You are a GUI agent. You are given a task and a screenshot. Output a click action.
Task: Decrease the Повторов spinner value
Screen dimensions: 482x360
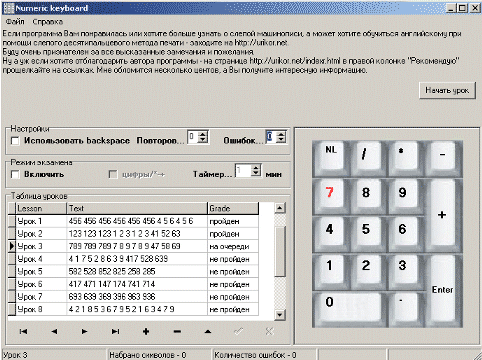click(x=203, y=140)
